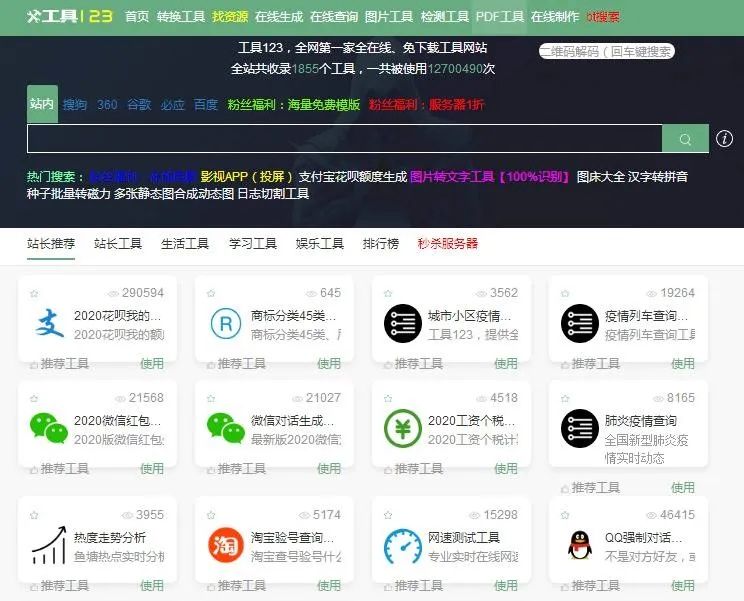The height and width of the screenshot is (601, 744).
Task: Open the 在线查询 navigation menu
Action: [334, 17]
